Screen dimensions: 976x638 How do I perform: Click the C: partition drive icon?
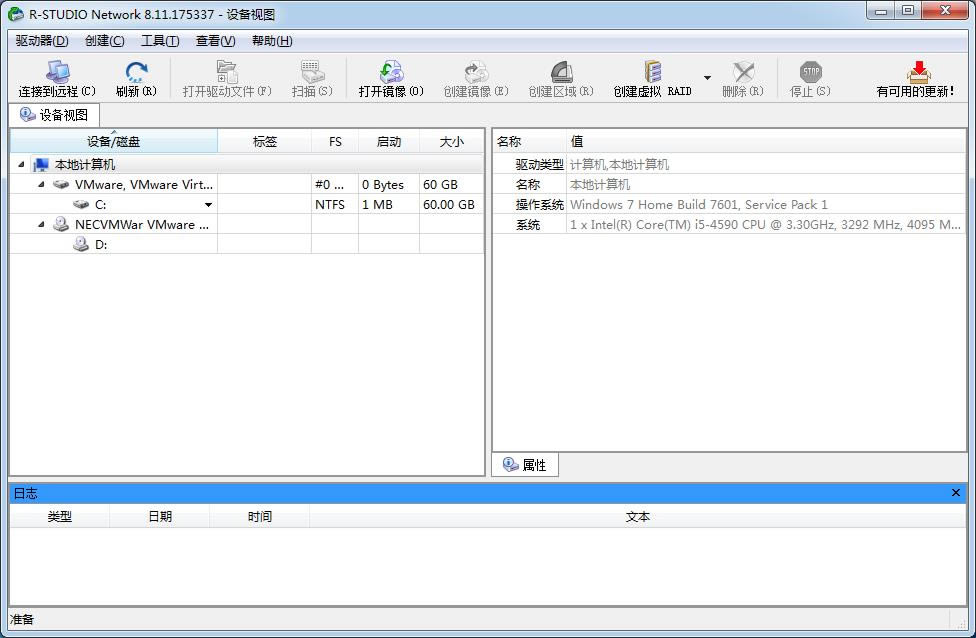pos(81,204)
